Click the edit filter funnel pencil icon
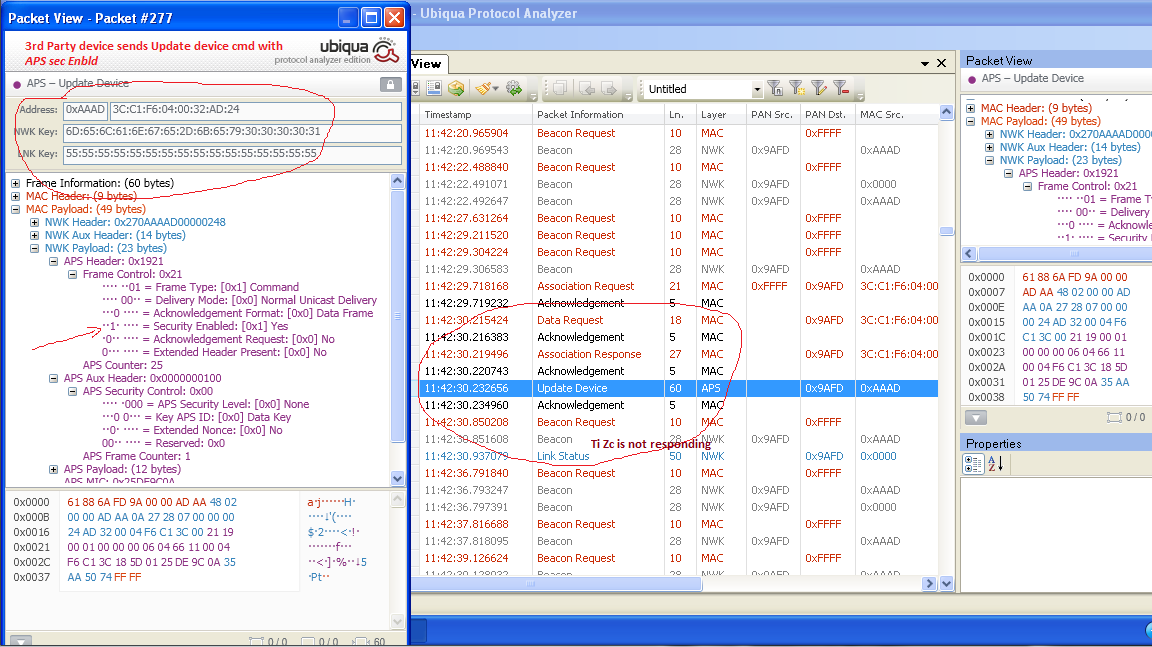The image size is (1152, 647). pos(819,89)
